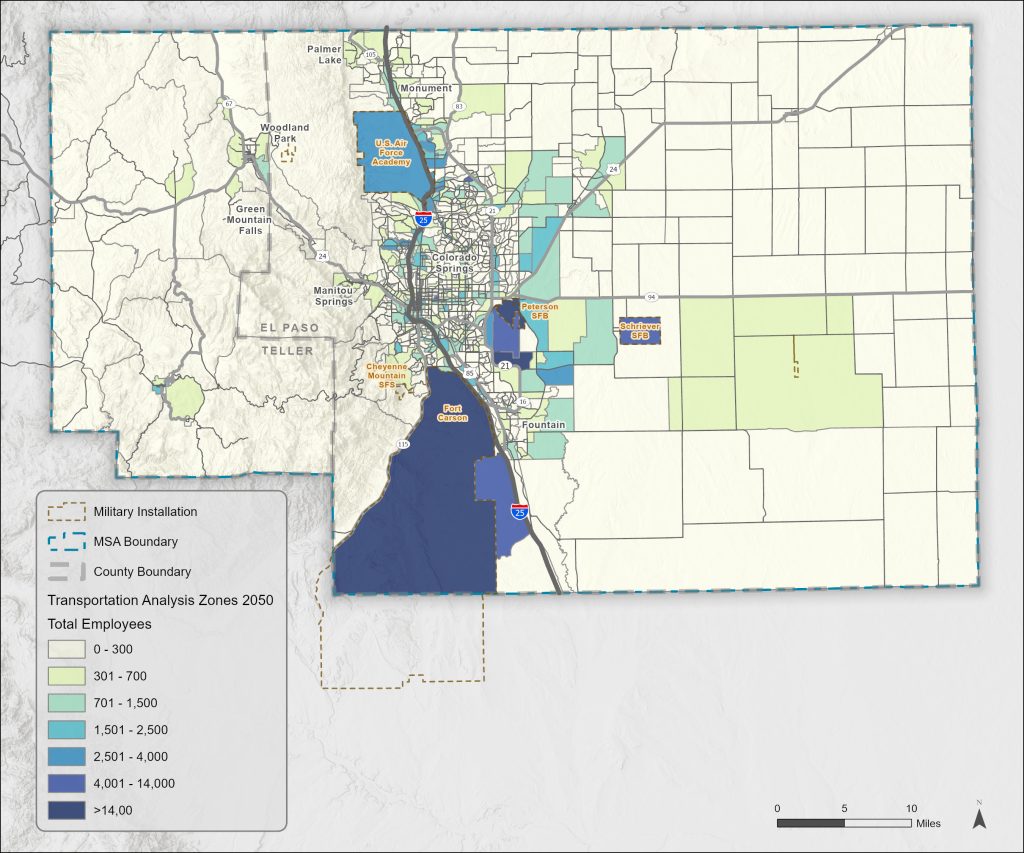Click the Highway 85 route shield
Viewport: 1024px width, 853px height.
[470, 372]
